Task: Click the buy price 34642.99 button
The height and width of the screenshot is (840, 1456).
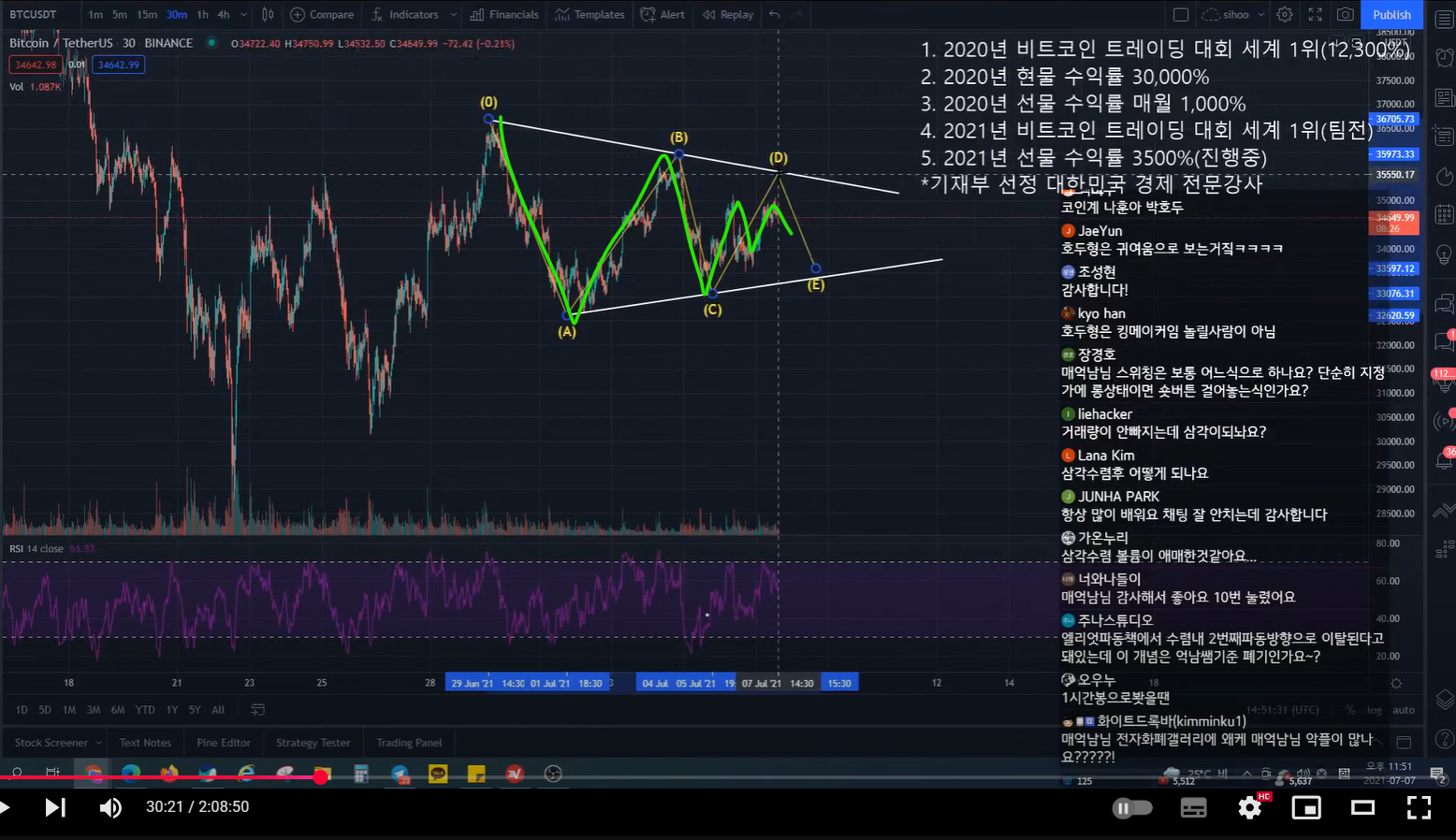Action: (118, 65)
